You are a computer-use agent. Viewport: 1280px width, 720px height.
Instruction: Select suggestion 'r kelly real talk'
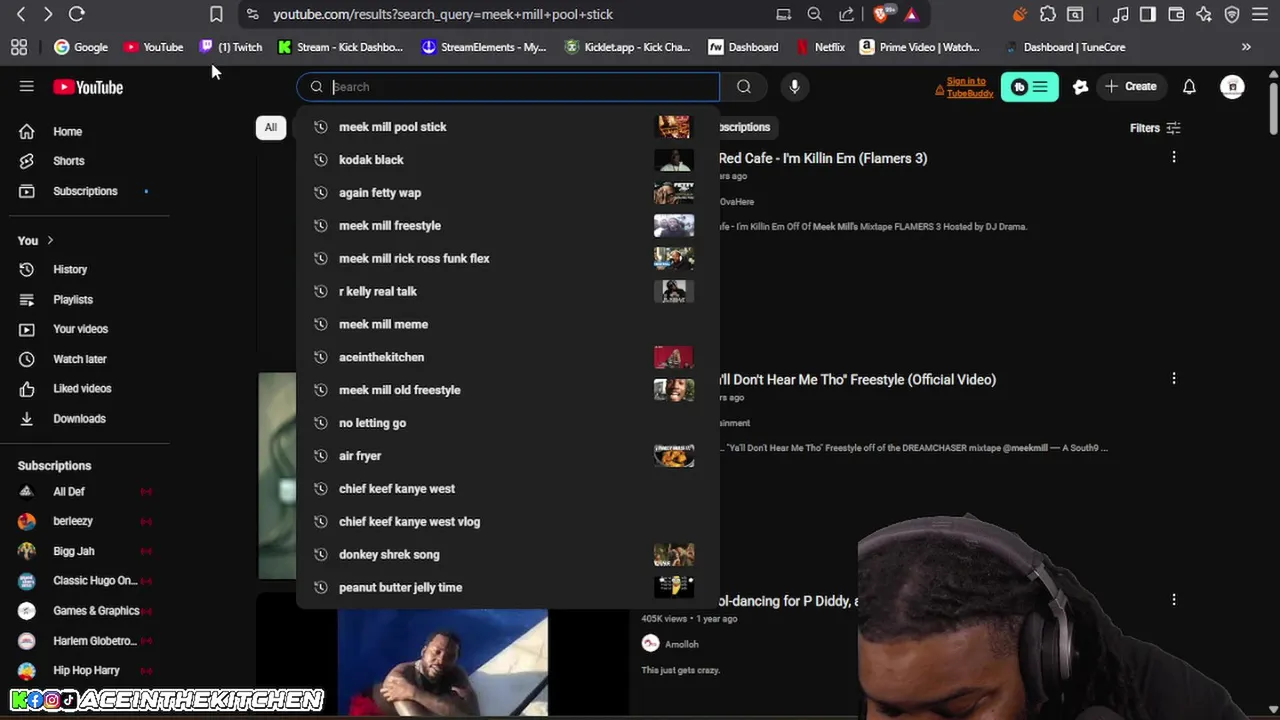[x=508, y=291]
